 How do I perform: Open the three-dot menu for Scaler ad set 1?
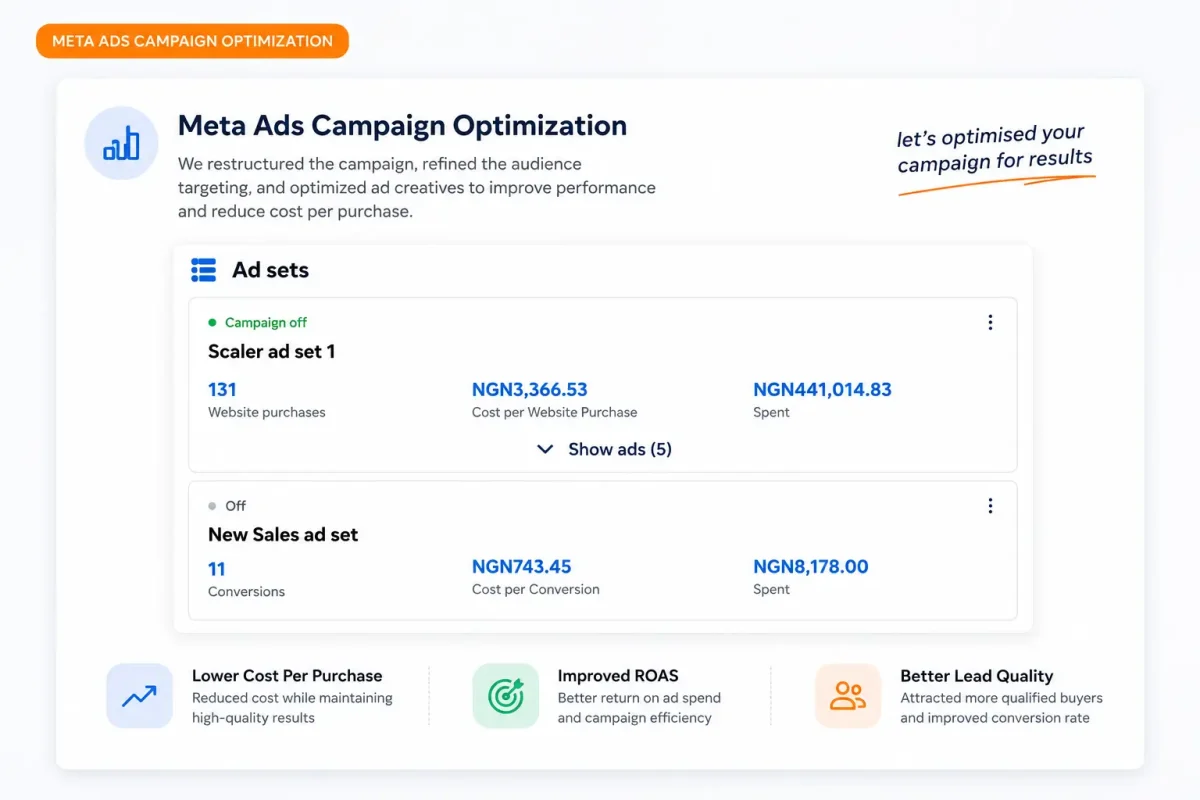(990, 322)
